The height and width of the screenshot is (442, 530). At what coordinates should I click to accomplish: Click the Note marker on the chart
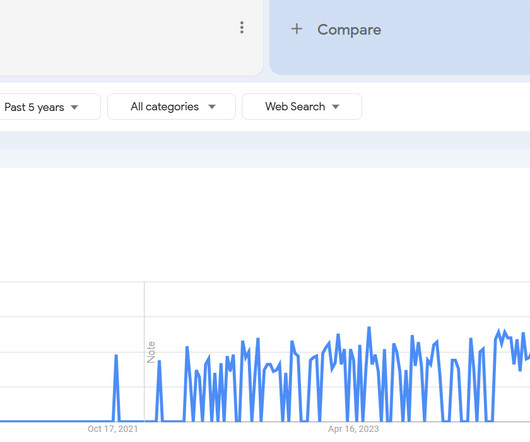[x=151, y=352]
